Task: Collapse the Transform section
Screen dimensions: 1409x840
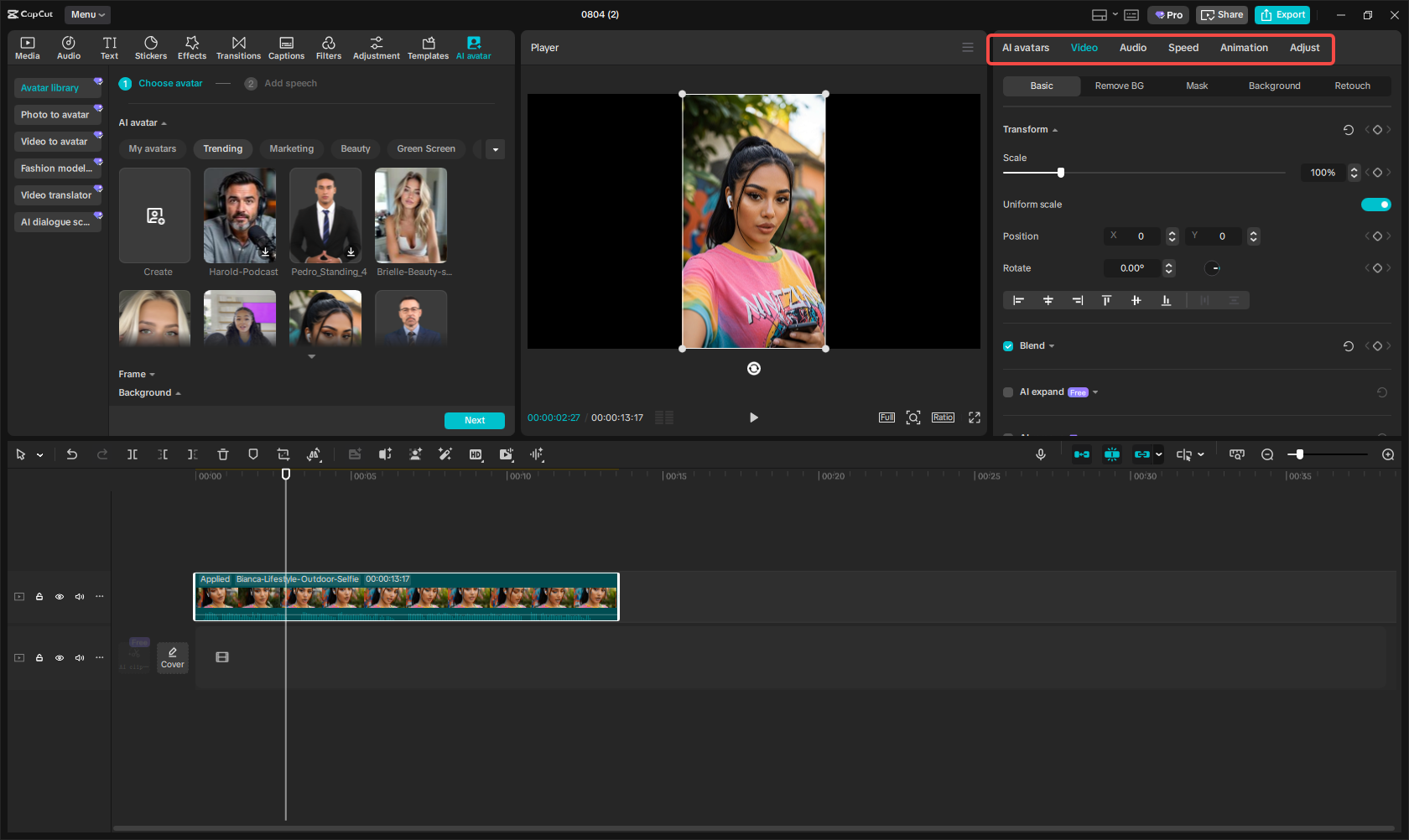Action: (1055, 129)
